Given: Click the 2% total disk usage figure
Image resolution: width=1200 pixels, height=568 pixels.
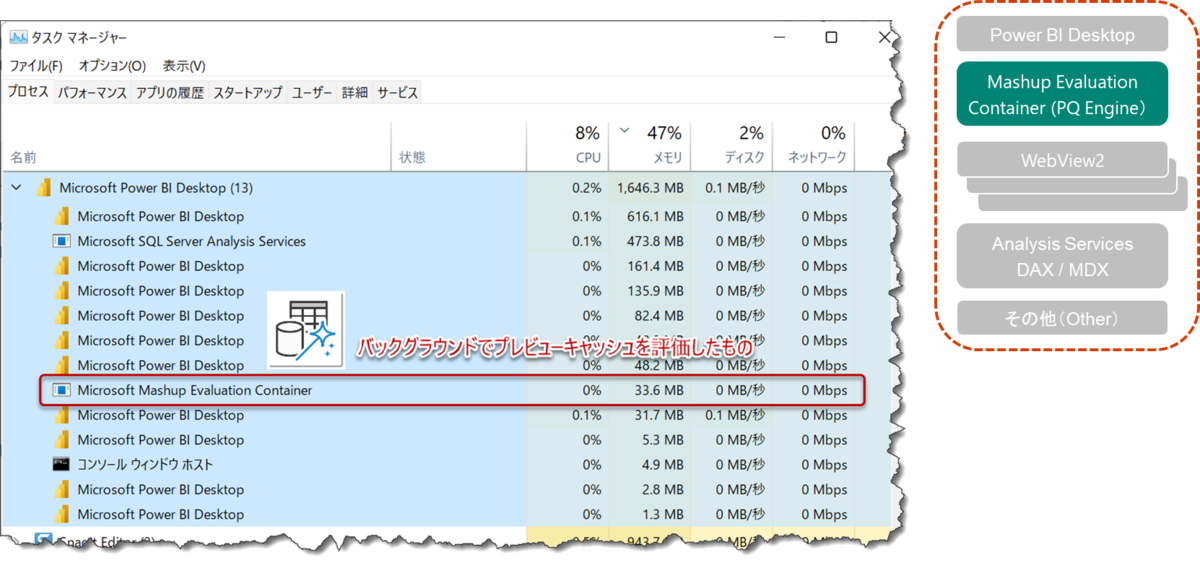Looking at the screenshot, I should point(751,132).
